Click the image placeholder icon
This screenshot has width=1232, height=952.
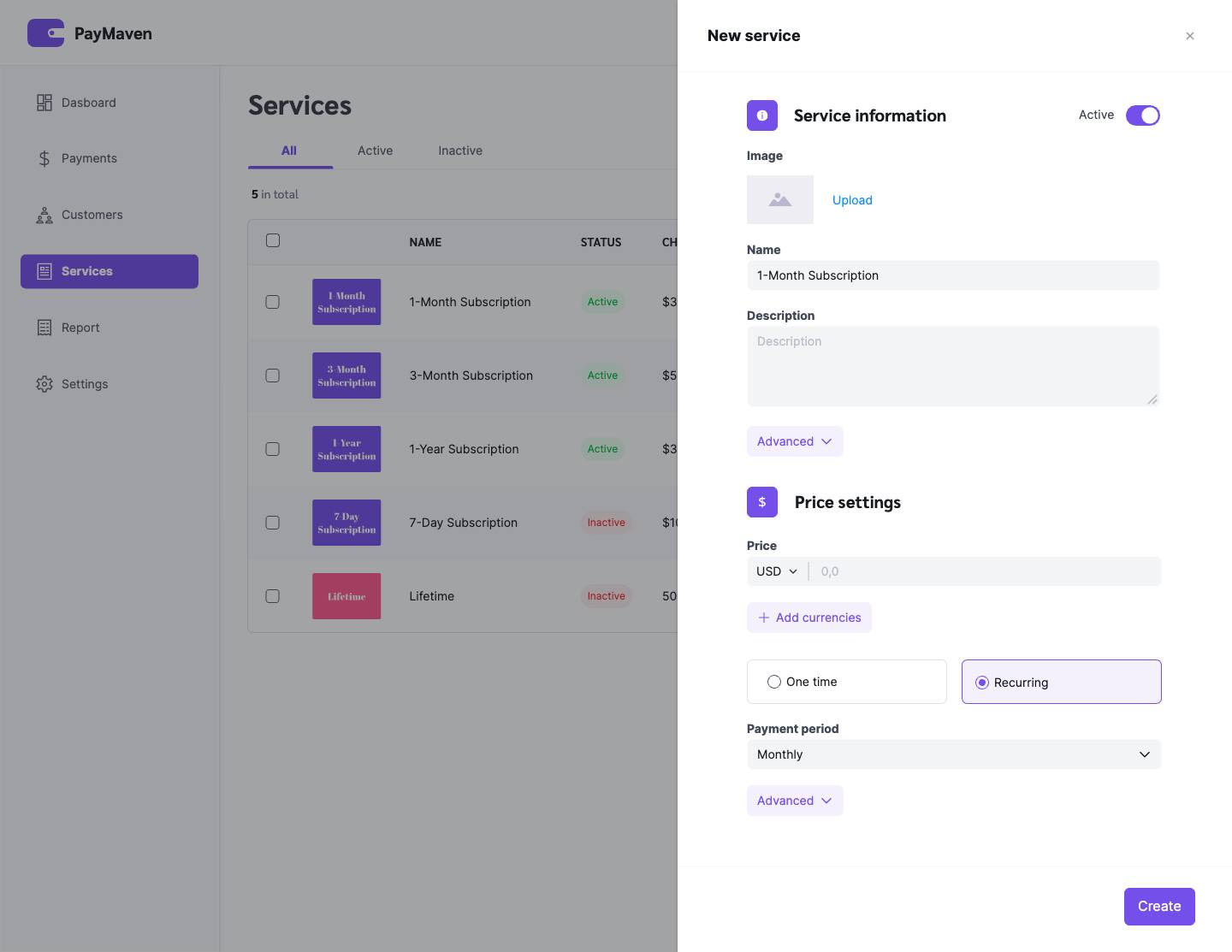tap(779, 200)
